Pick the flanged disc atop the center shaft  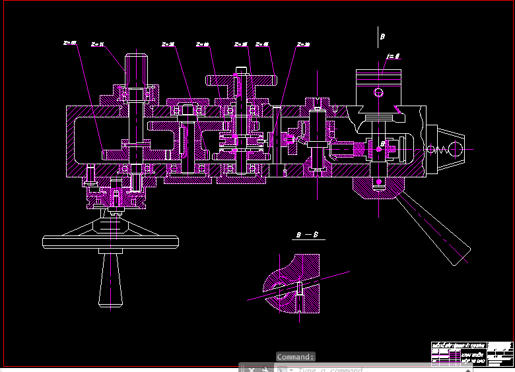tap(241, 80)
